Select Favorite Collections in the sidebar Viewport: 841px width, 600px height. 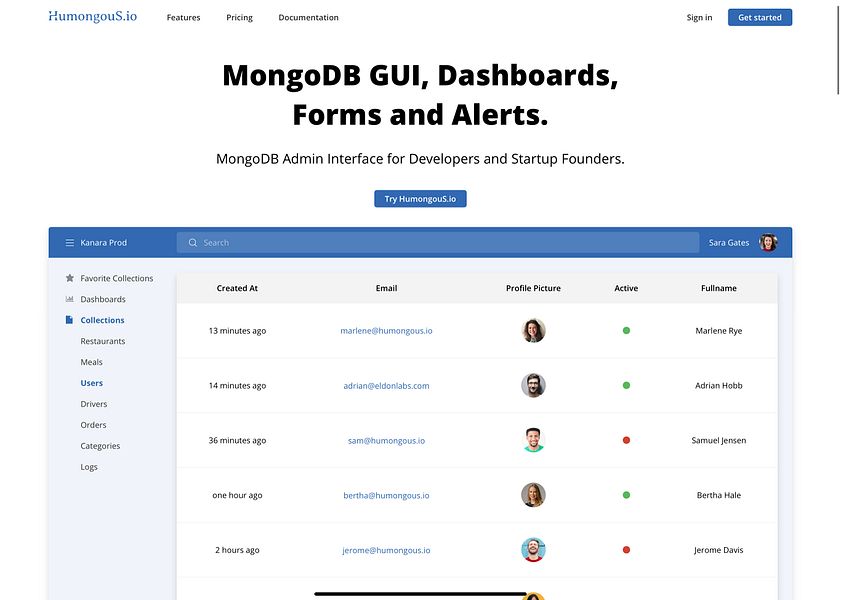point(116,278)
